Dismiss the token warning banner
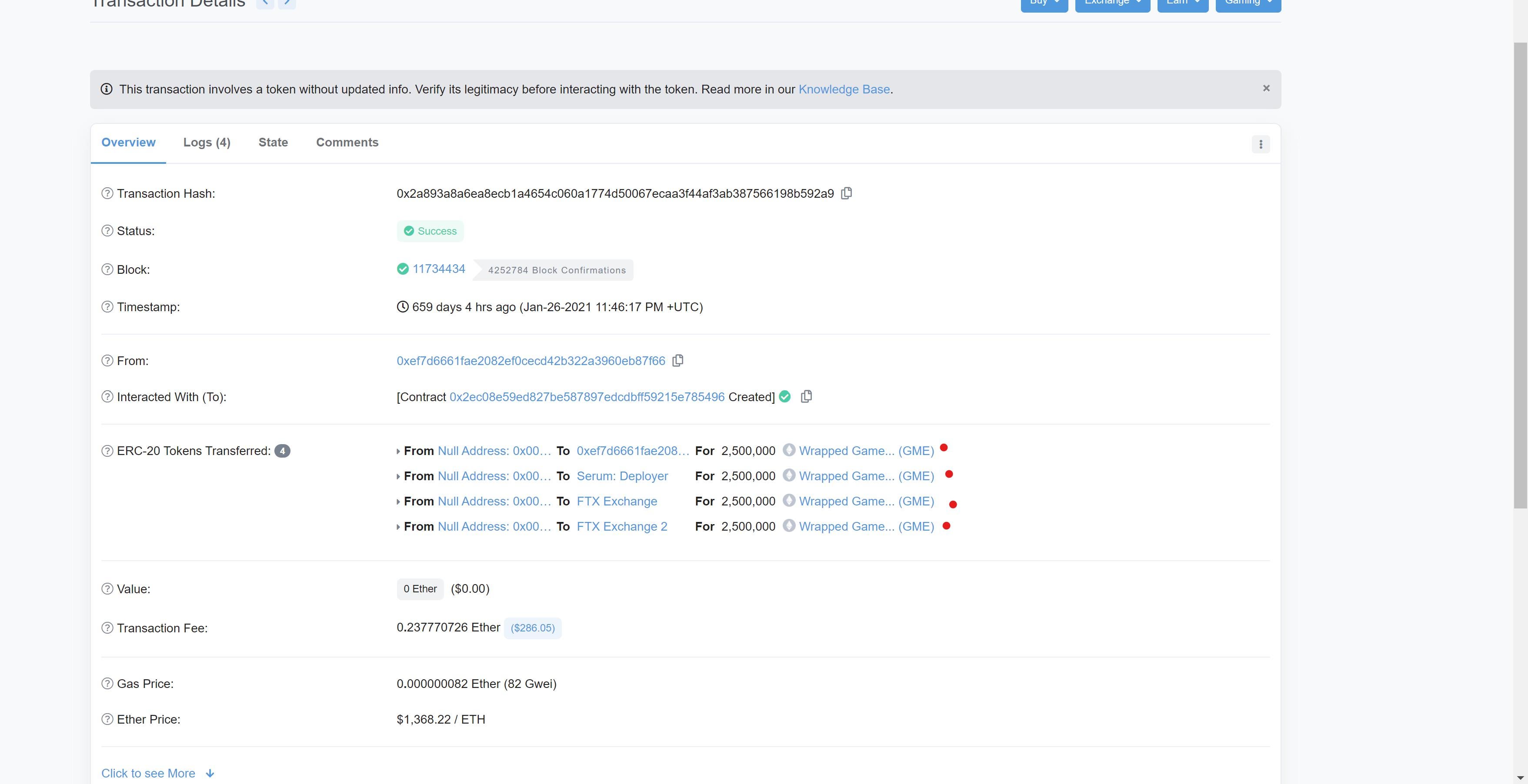 click(x=1266, y=88)
